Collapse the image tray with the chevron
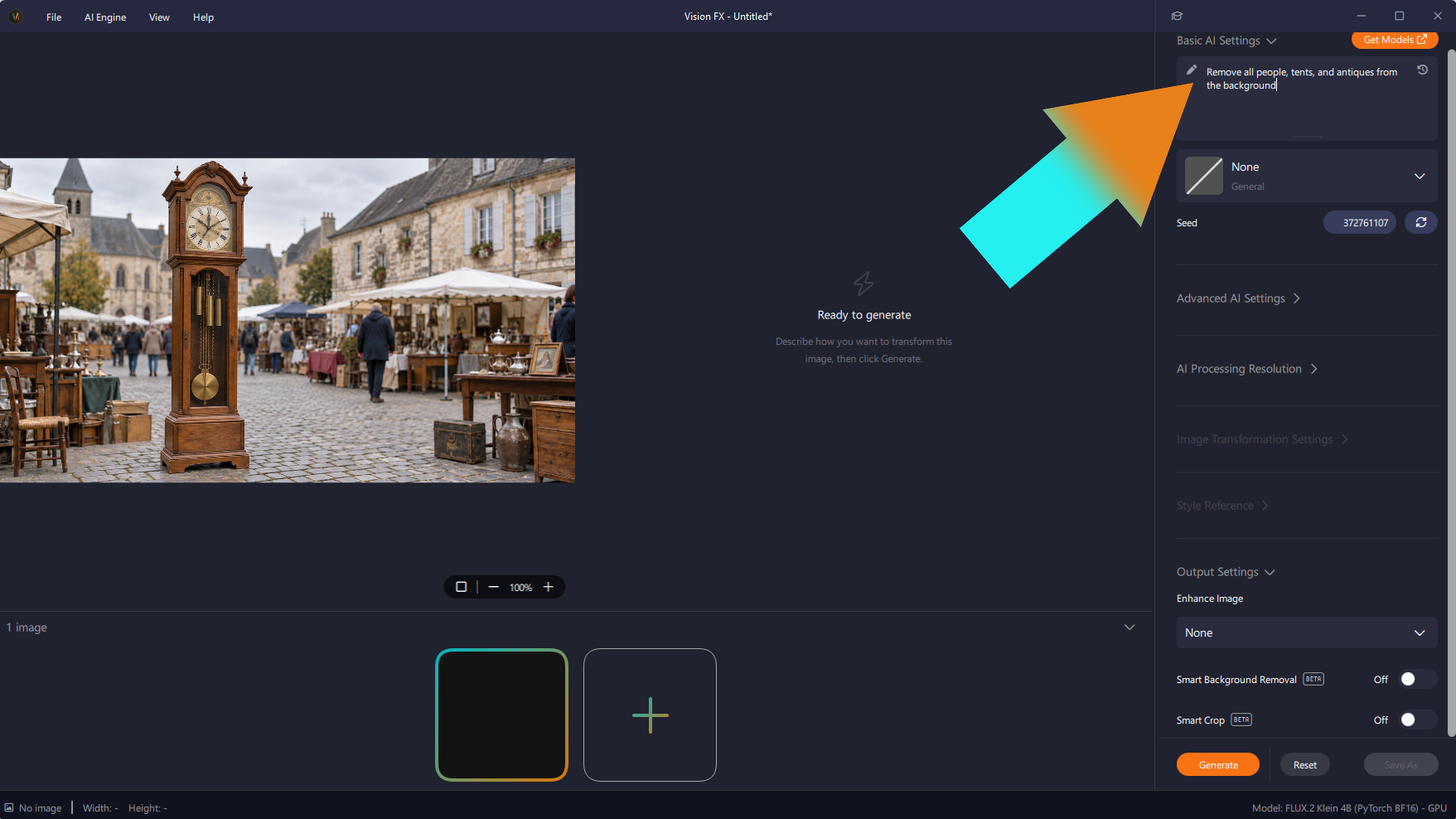 click(x=1129, y=627)
